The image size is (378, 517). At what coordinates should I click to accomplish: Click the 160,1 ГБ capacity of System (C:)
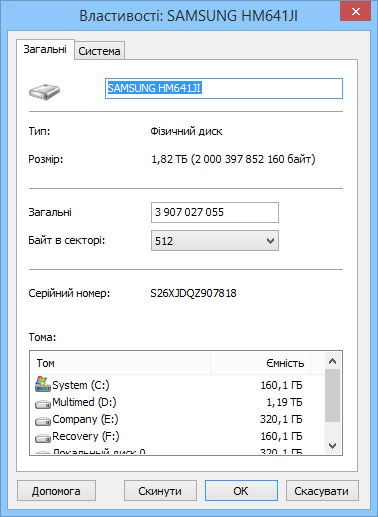tap(281, 385)
